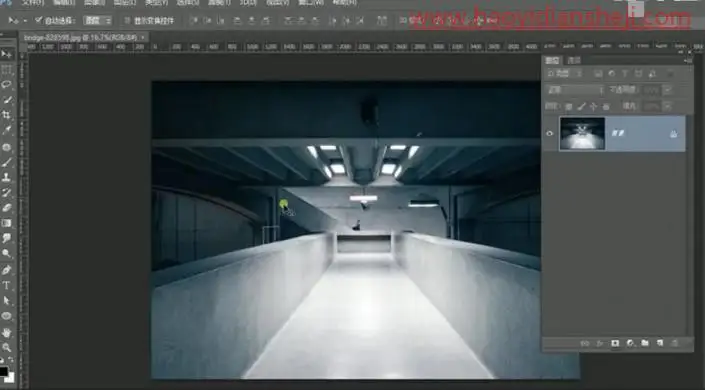Select the Eyedropper tool
Screen dimensions: 705x390
[x=6, y=130]
